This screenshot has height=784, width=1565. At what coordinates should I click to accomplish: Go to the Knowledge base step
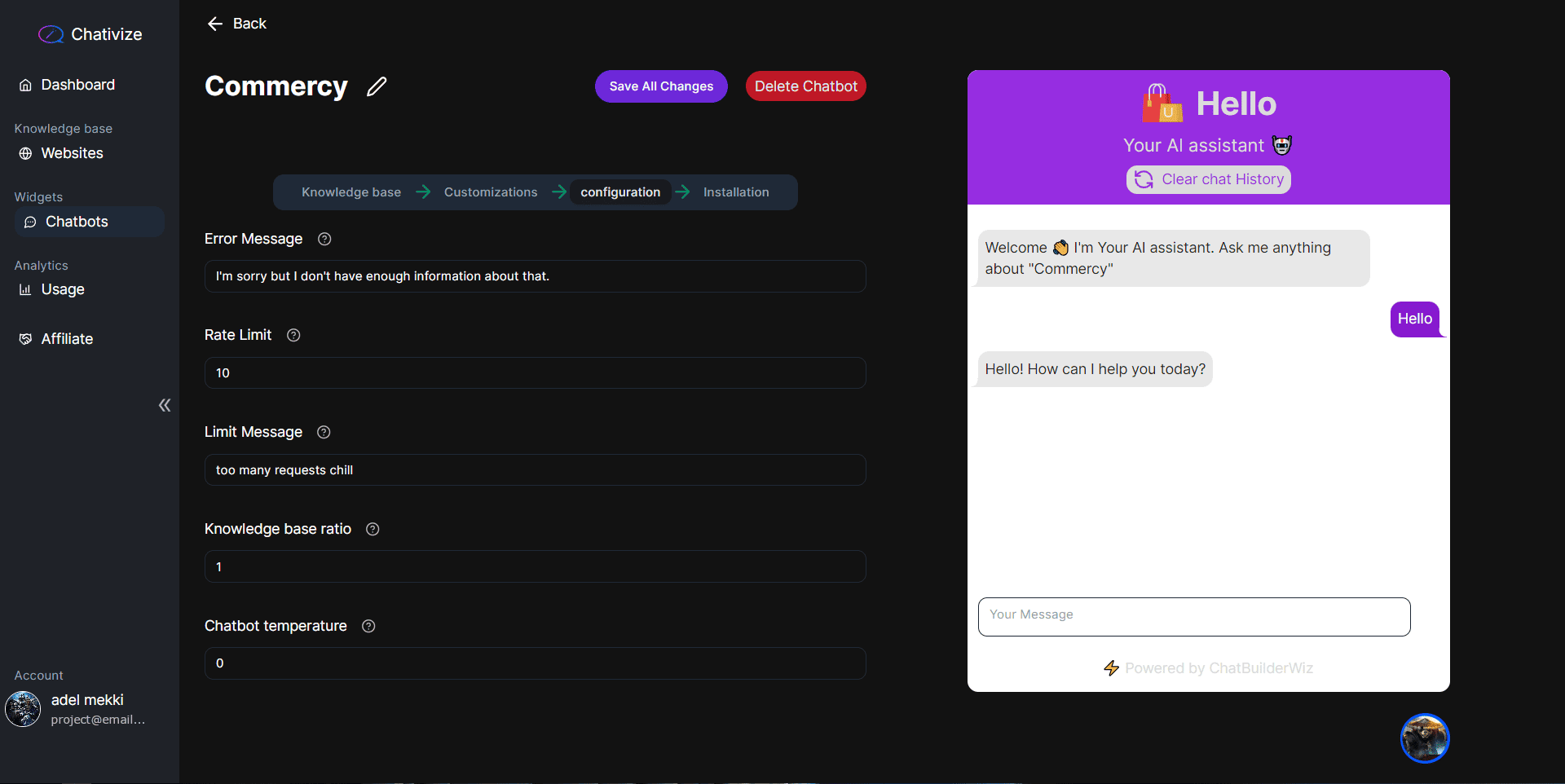click(x=351, y=192)
